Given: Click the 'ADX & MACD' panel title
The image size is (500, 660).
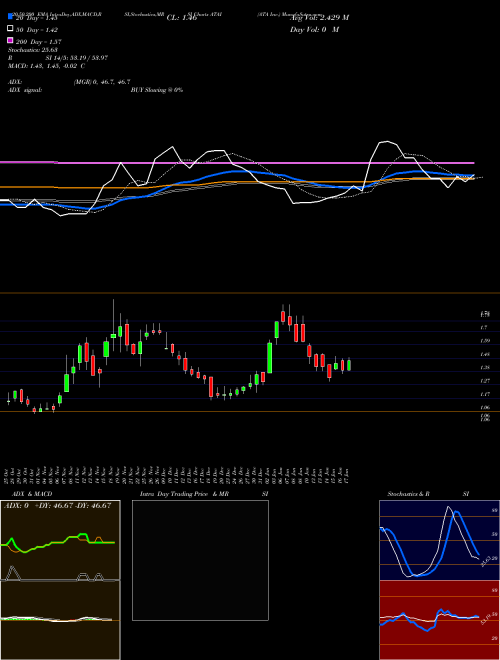Looking at the screenshot, I should coord(32,494).
